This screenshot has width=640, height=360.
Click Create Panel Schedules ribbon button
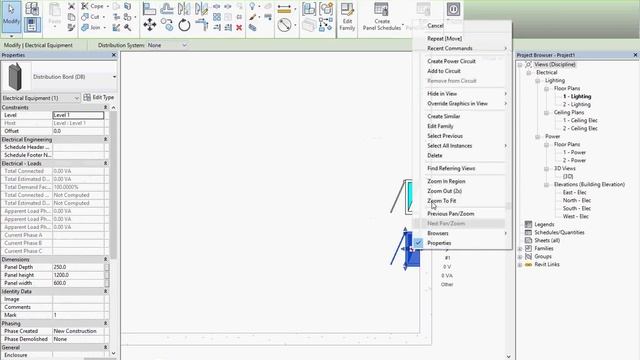coord(382,17)
